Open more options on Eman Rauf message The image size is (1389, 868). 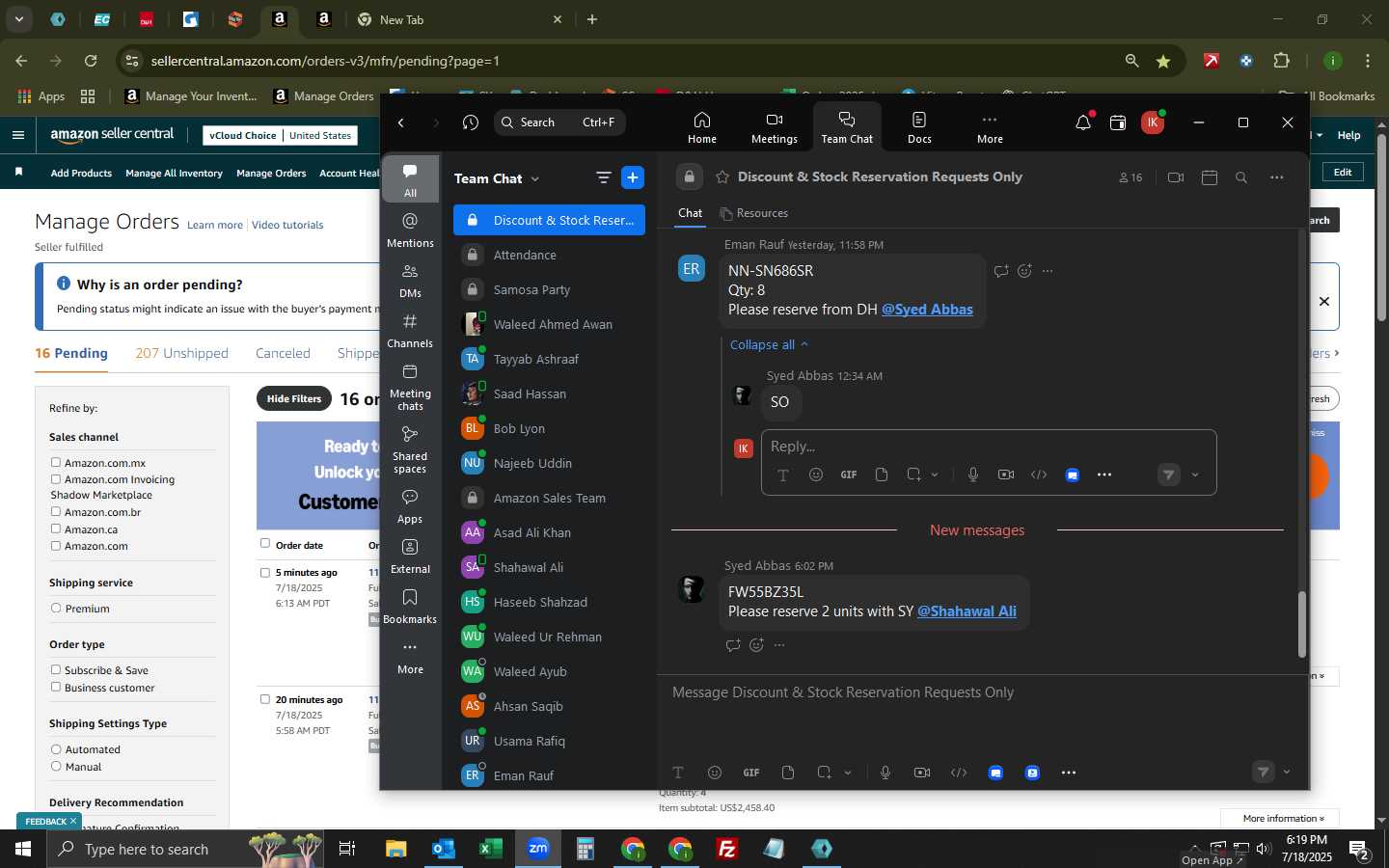[x=1048, y=271]
